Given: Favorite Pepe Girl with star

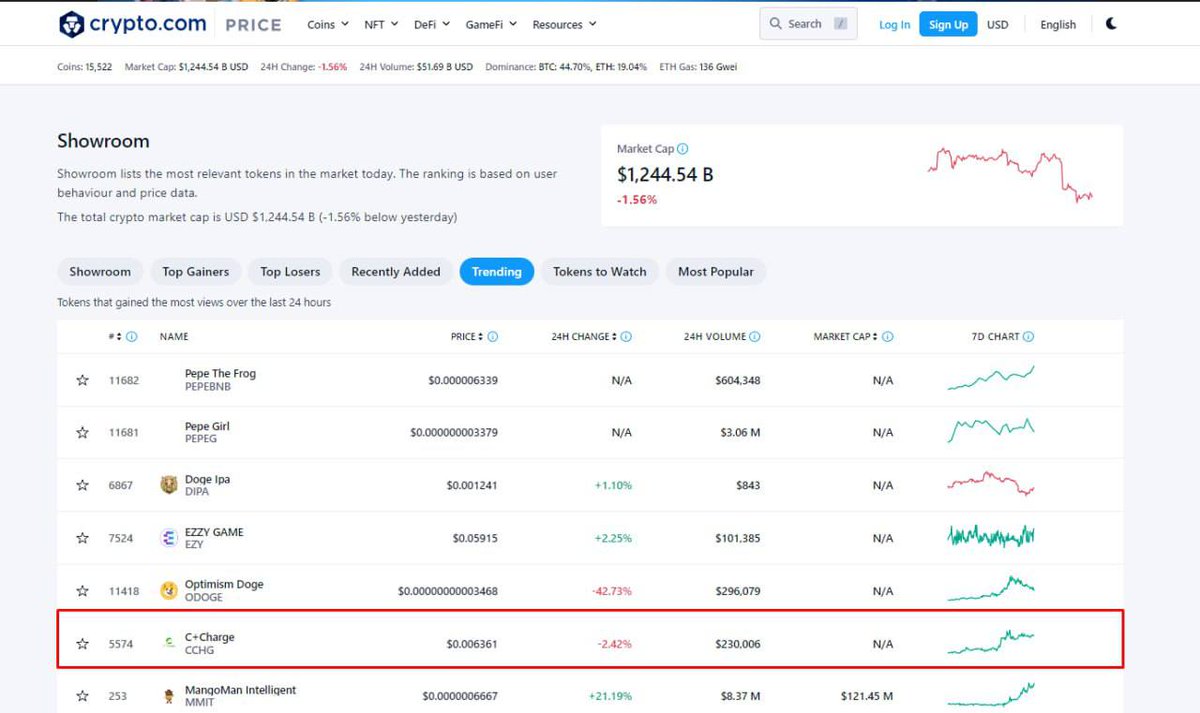Looking at the screenshot, I should 82,433.
